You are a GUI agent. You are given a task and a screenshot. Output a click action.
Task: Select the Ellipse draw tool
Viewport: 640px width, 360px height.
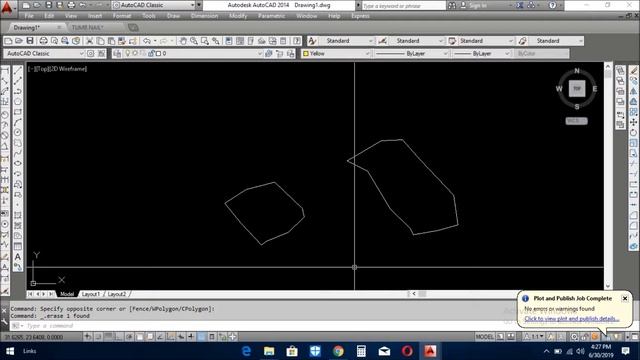pyautogui.click(x=18, y=163)
